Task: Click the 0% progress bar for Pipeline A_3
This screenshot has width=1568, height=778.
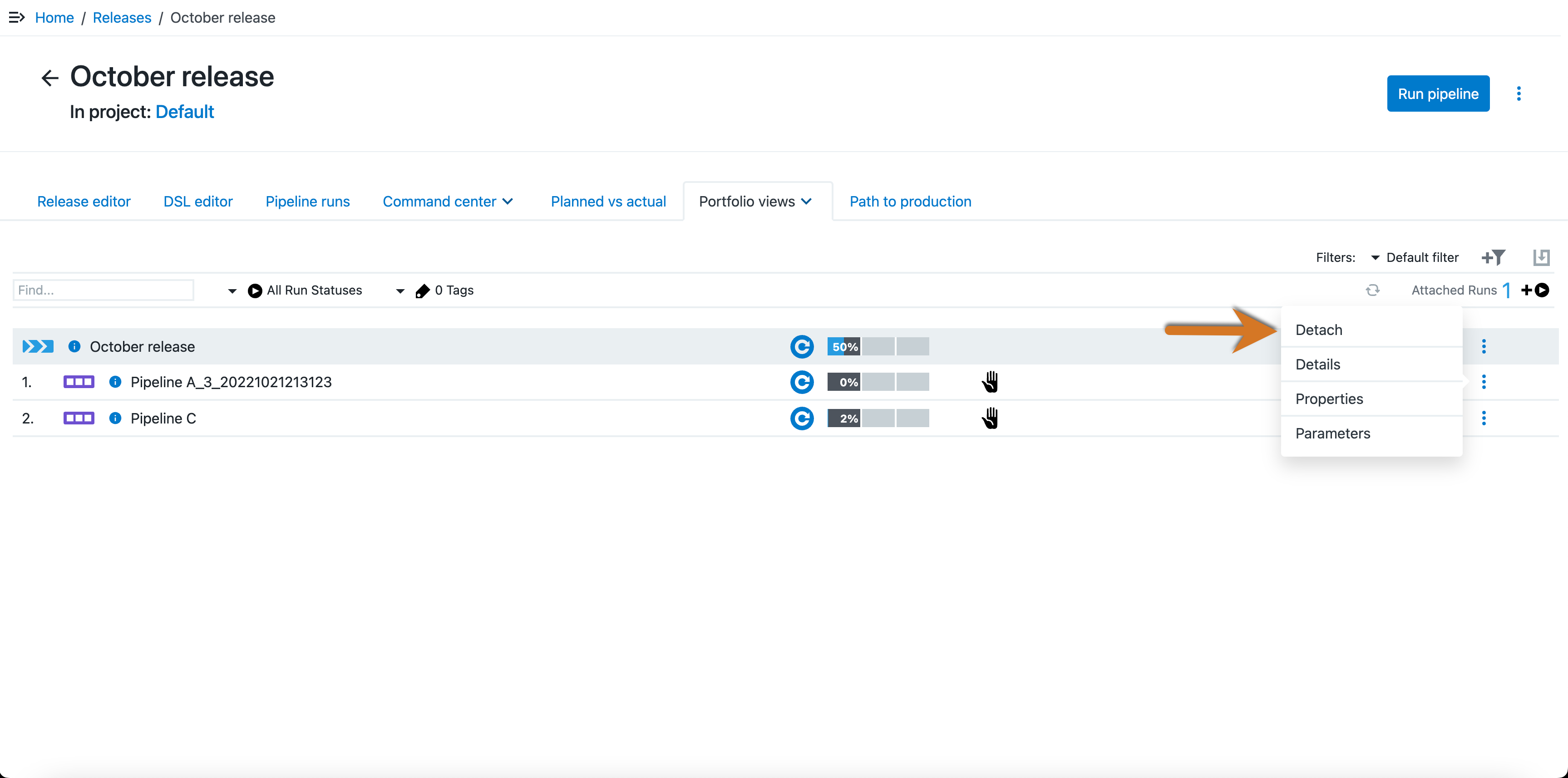Action: pos(878,382)
